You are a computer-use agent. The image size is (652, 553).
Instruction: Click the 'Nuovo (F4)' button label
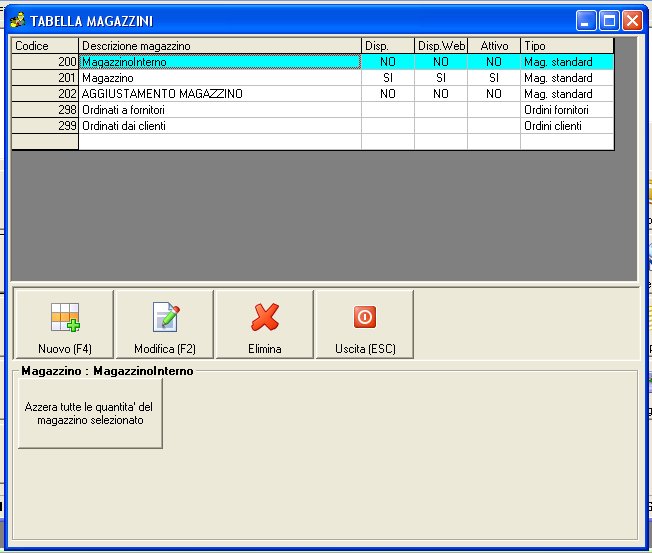pos(65,348)
